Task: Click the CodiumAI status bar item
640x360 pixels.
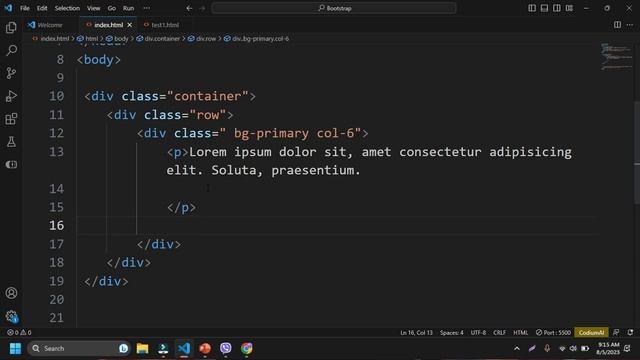Action: coord(591,333)
